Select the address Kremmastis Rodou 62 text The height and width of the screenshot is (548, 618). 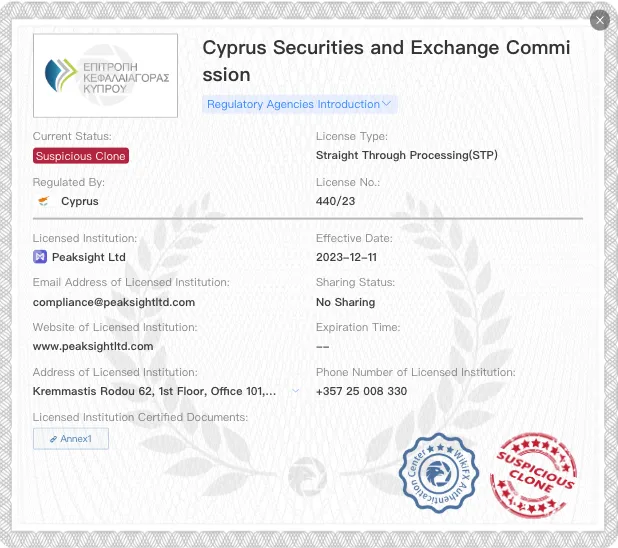(x=154, y=391)
